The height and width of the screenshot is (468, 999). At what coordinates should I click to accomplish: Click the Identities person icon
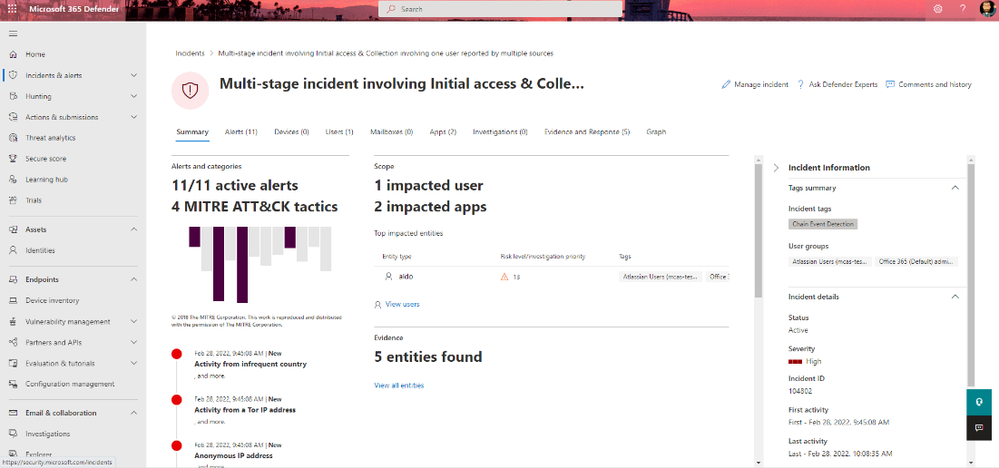point(13,250)
